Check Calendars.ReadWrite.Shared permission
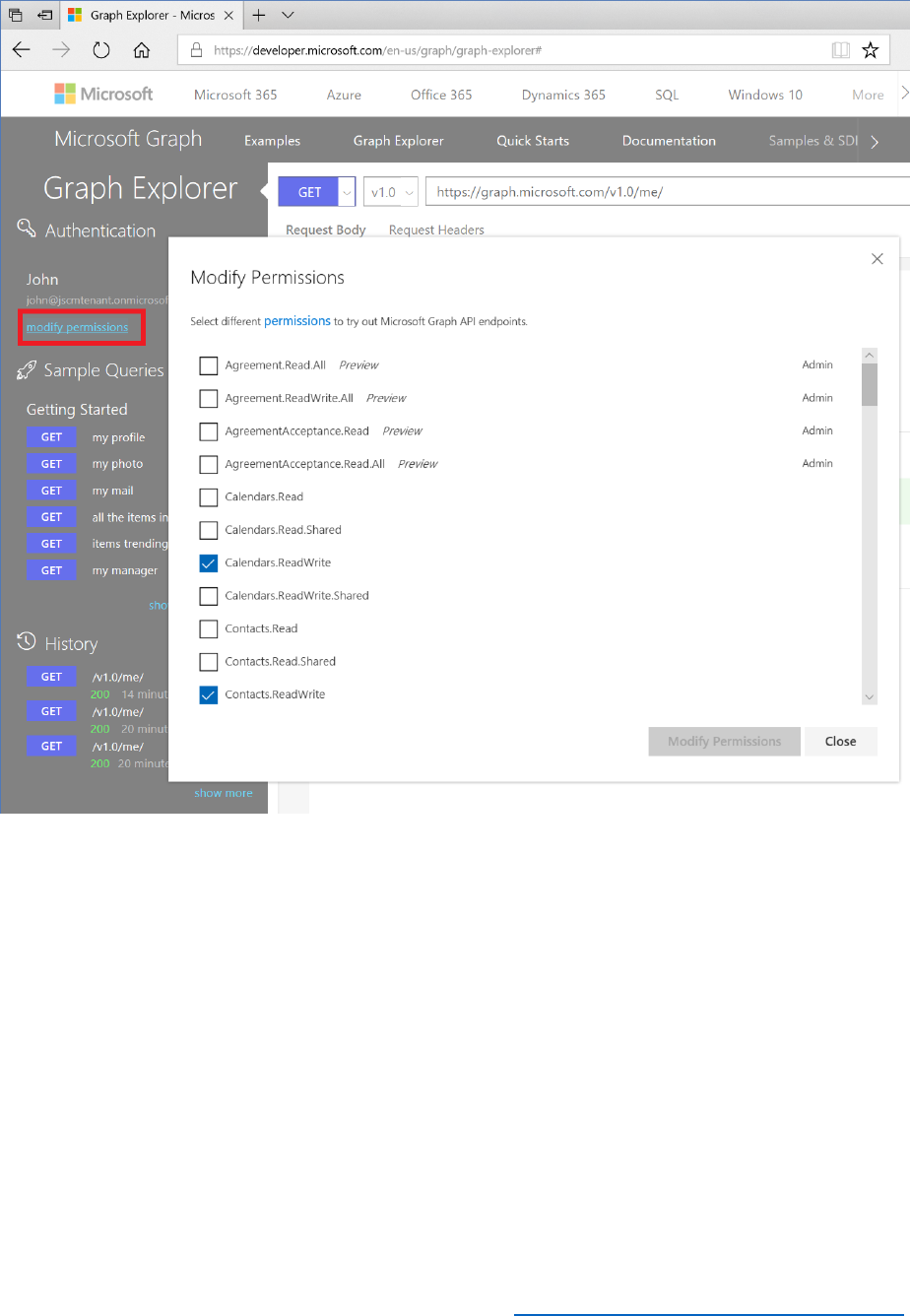The image size is (910, 1316). pos(209,596)
